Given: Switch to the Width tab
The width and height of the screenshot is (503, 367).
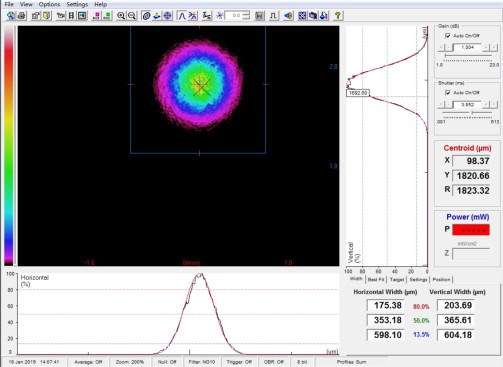Looking at the screenshot, I should tap(356, 279).
